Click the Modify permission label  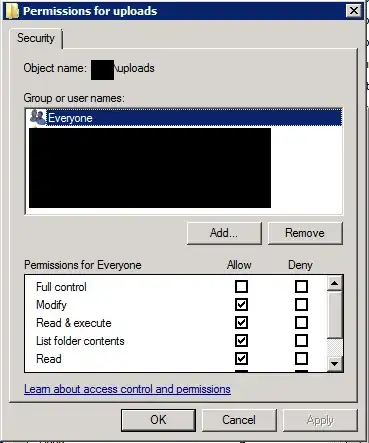[x=51, y=305]
